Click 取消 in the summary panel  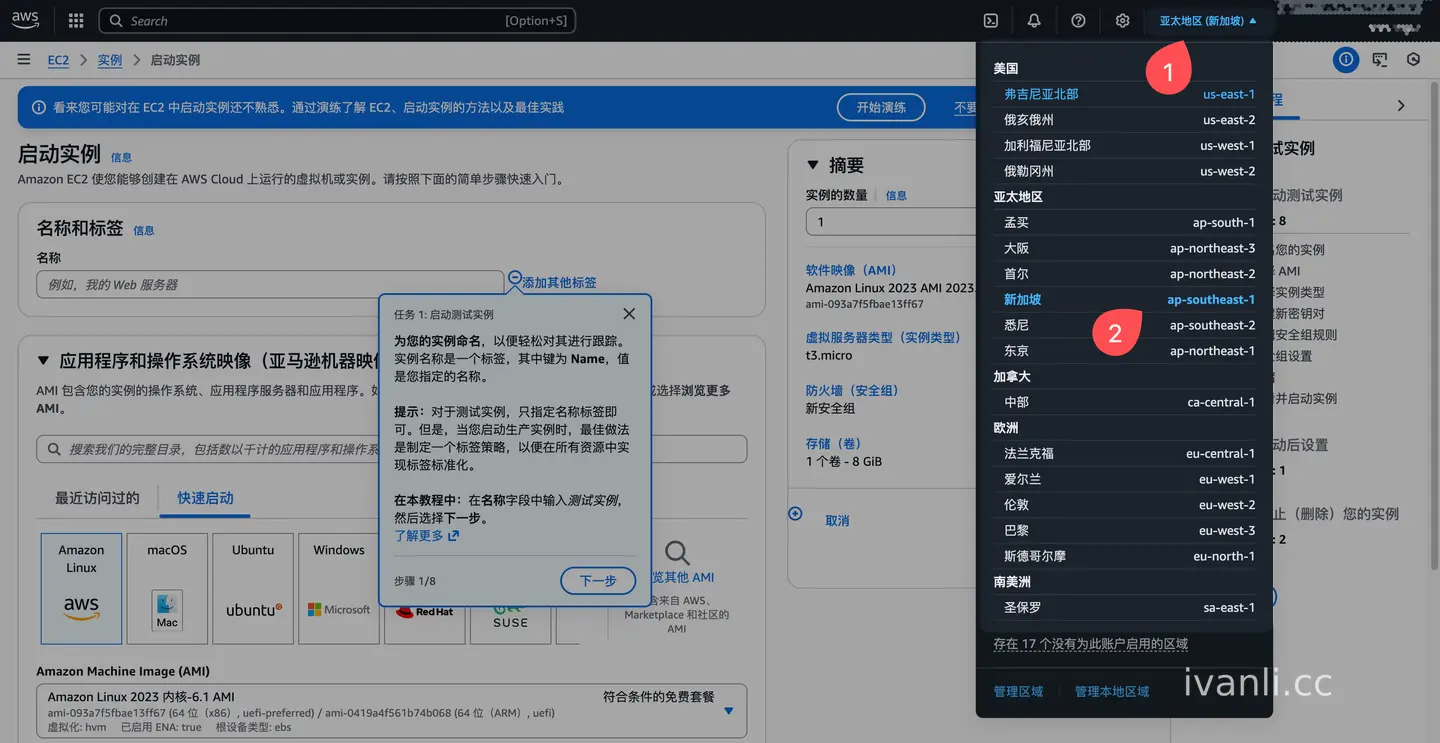click(837, 521)
